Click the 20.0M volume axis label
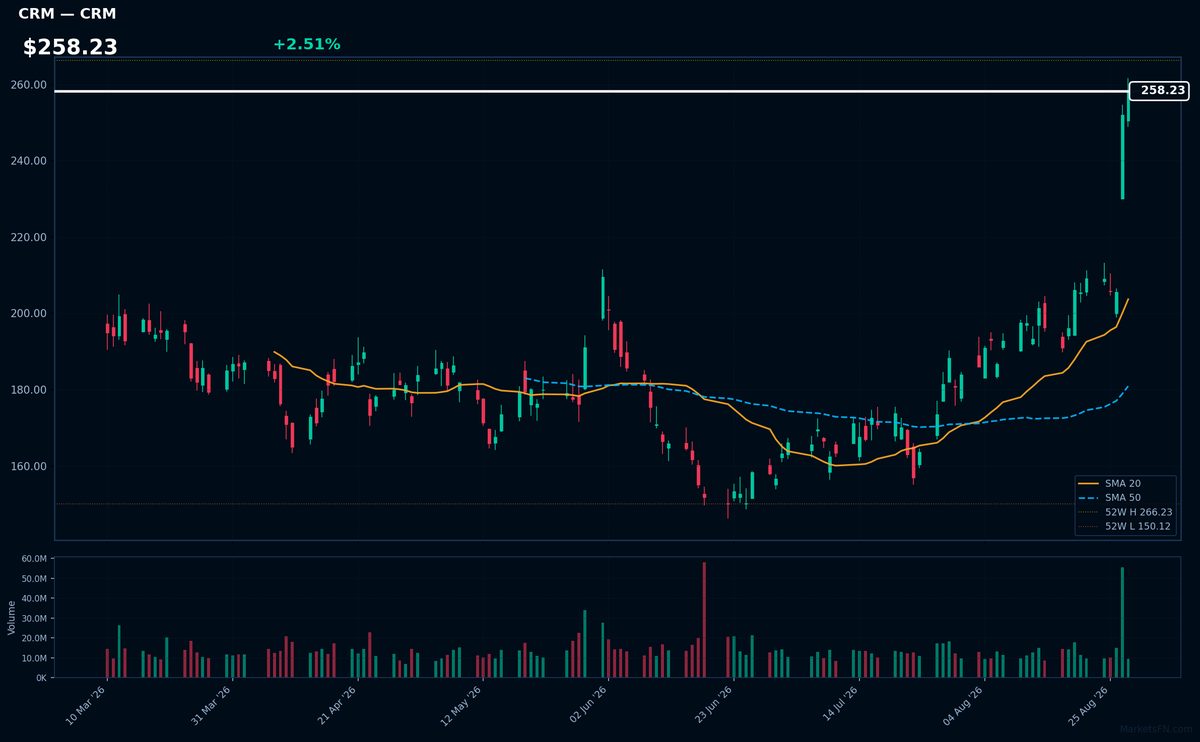 (34, 638)
